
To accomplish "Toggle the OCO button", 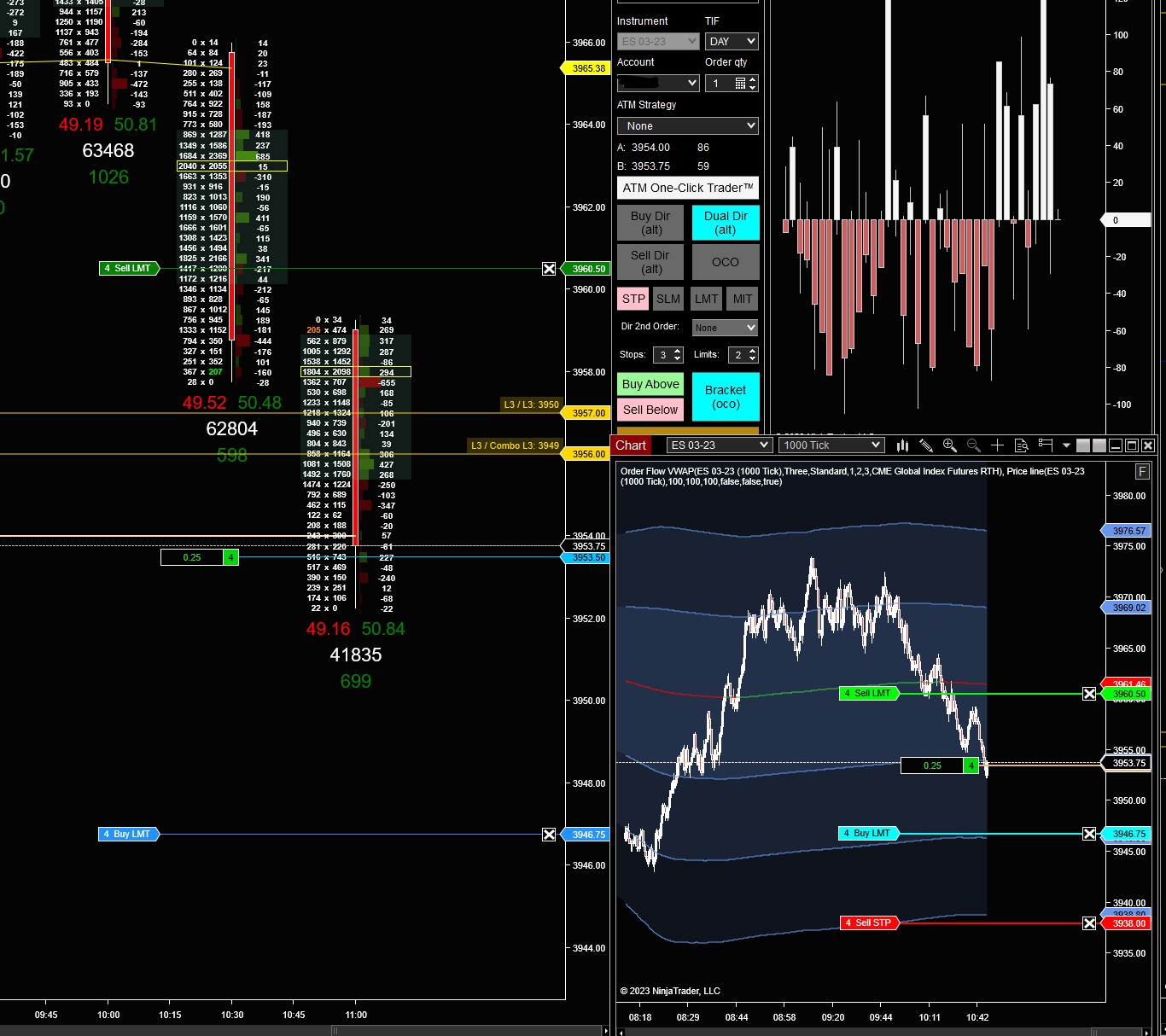I will click(x=726, y=262).
